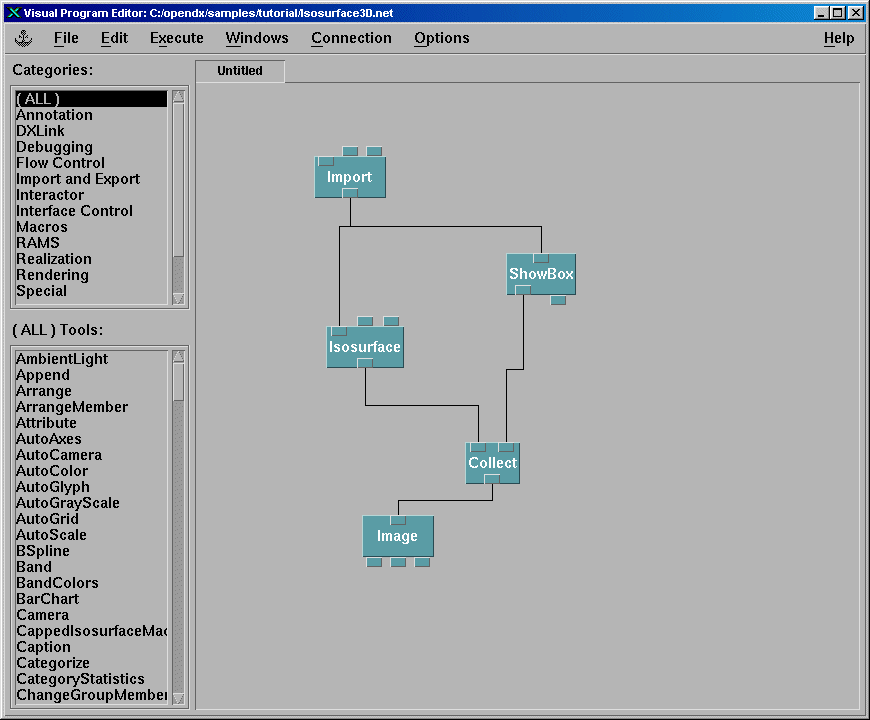The width and height of the screenshot is (870, 720).
Task: Click the anchor icon in menu bar
Action: pyautogui.click(x=24, y=38)
